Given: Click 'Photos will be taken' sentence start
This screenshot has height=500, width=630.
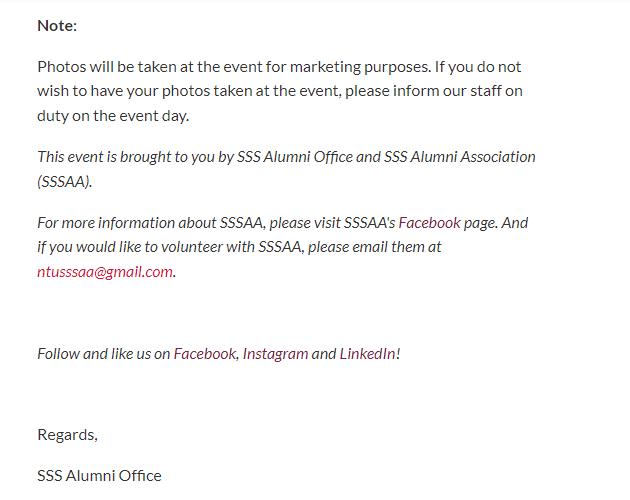Looking at the screenshot, I should [x=105, y=67].
